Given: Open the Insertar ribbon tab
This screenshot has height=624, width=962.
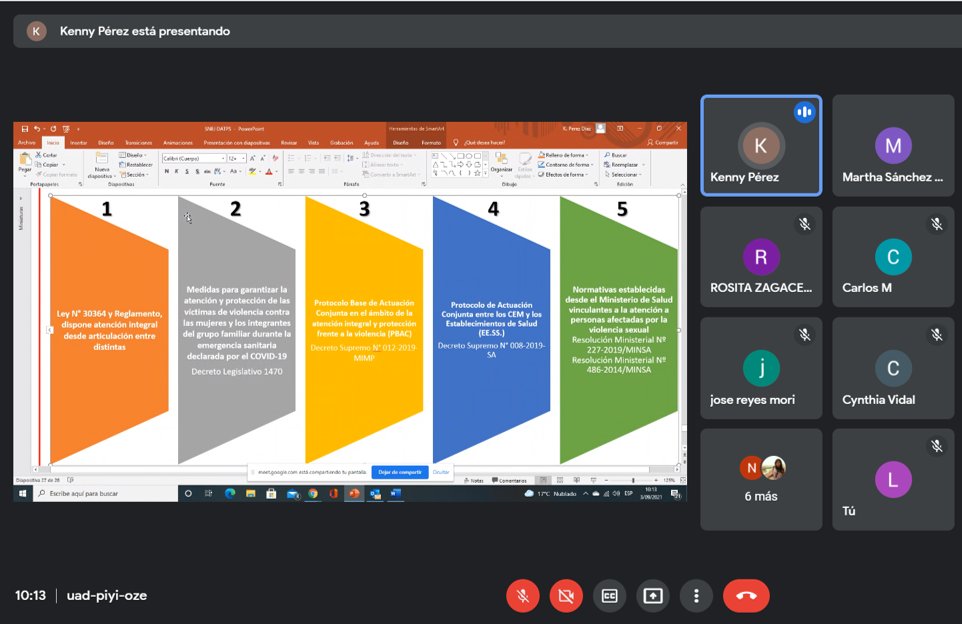Looking at the screenshot, I should pyautogui.click(x=78, y=143).
